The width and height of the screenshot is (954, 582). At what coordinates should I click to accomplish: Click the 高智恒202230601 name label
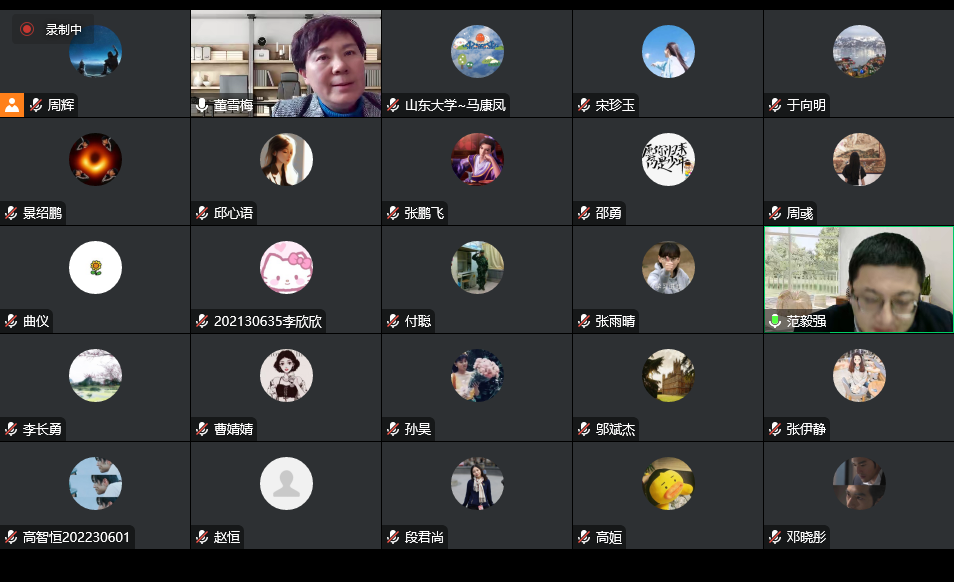pyautogui.click(x=76, y=537)
